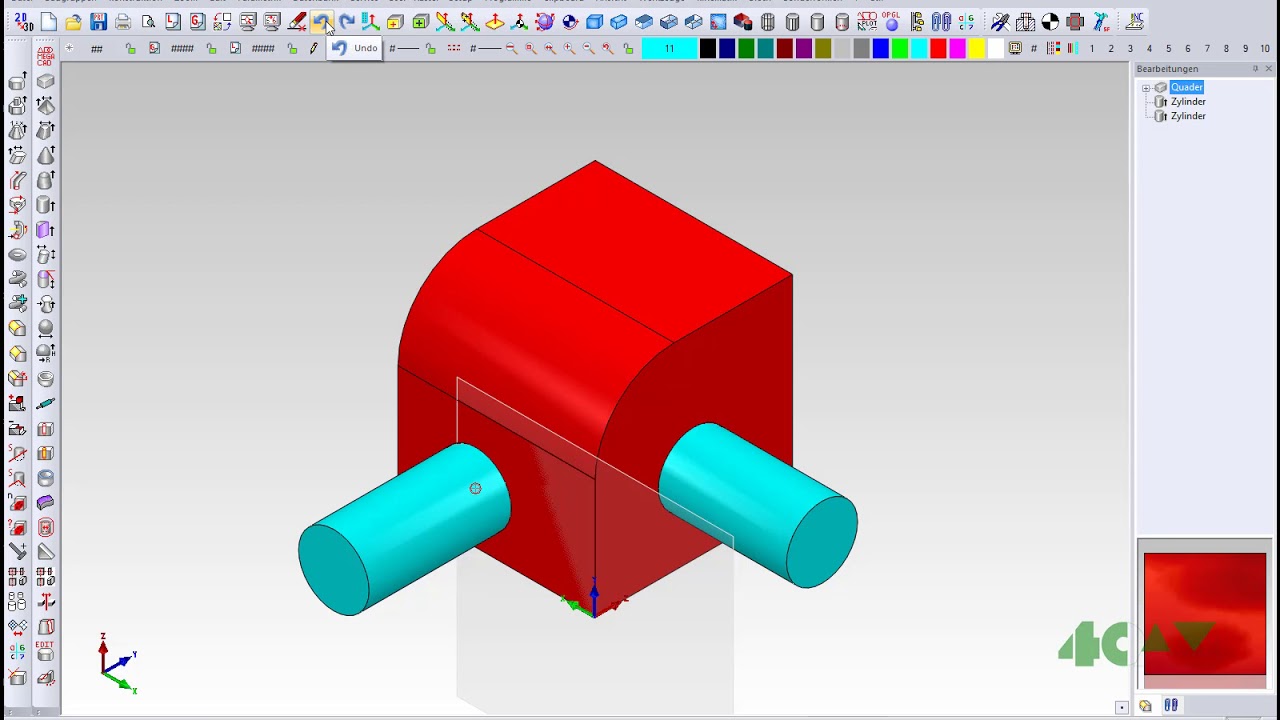
Task: Click the double paperclip icon
Action: [x=941, y=22]
